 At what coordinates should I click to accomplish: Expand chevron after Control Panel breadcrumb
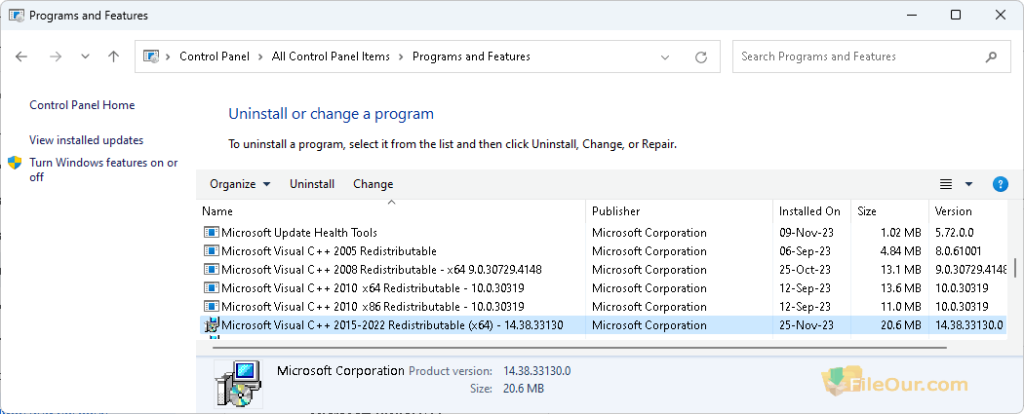(x=261, y=57)
